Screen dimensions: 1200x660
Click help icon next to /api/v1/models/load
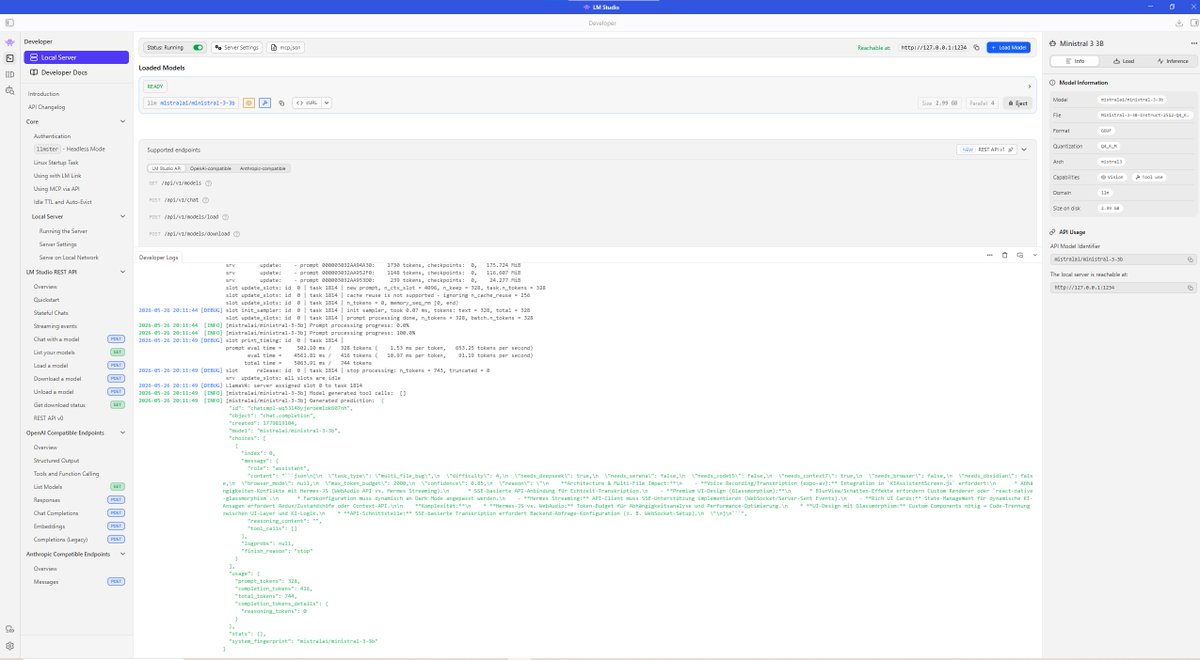225,217
